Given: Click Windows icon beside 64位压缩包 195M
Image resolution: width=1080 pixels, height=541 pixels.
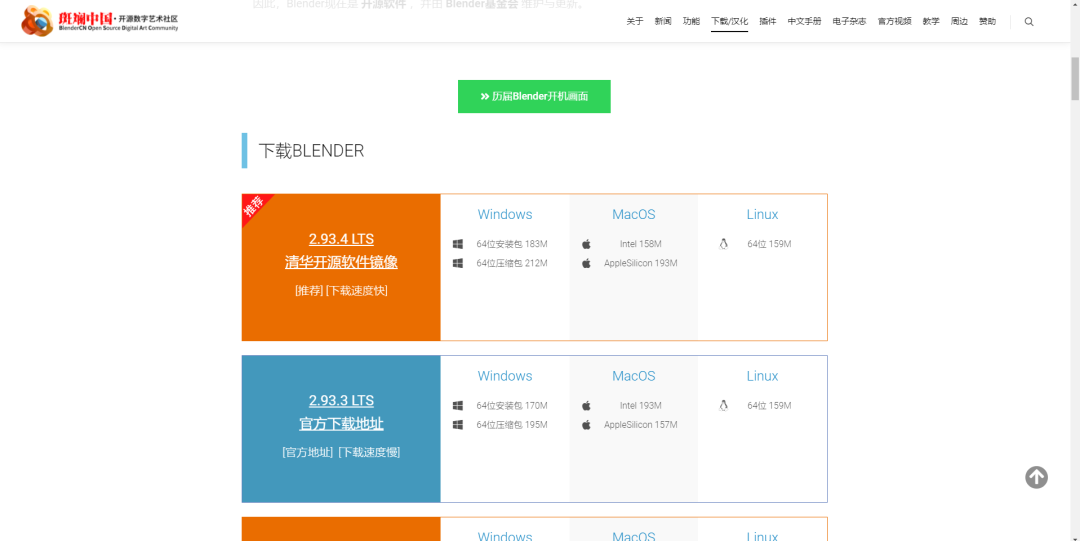Looking at the screenshot, I should (458, 425).
